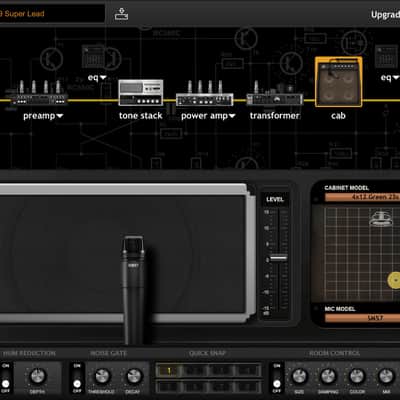Click the Super Lead preset name field
400x400 pixels.
tap(52, 14)
